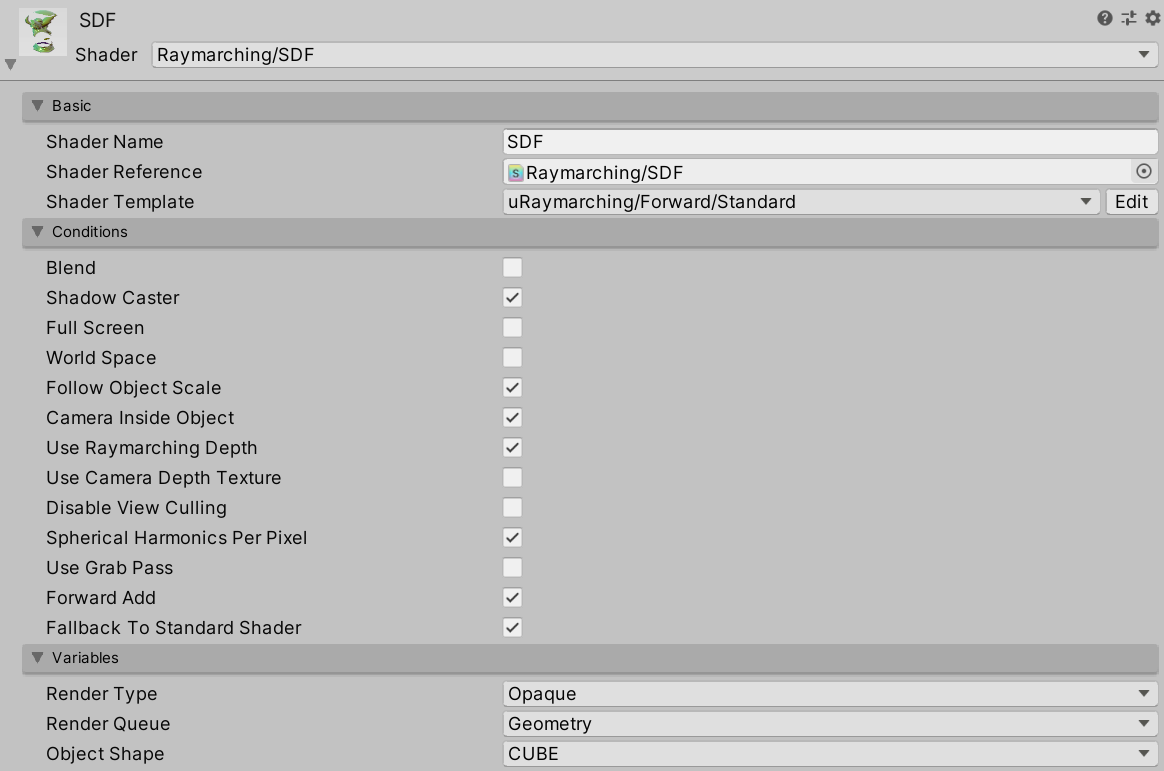Collapse the Basic section
The width and height of the screenshot is (1164, 771).
(37, 105)
